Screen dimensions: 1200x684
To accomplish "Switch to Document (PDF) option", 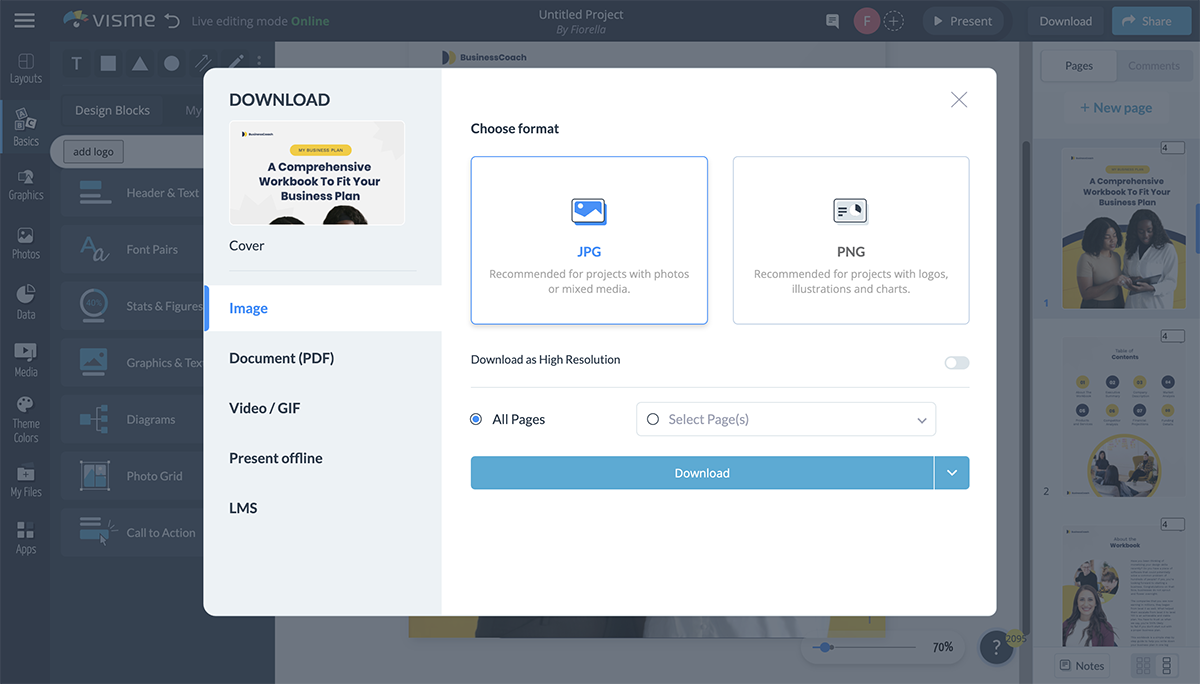I will [281, 358].
